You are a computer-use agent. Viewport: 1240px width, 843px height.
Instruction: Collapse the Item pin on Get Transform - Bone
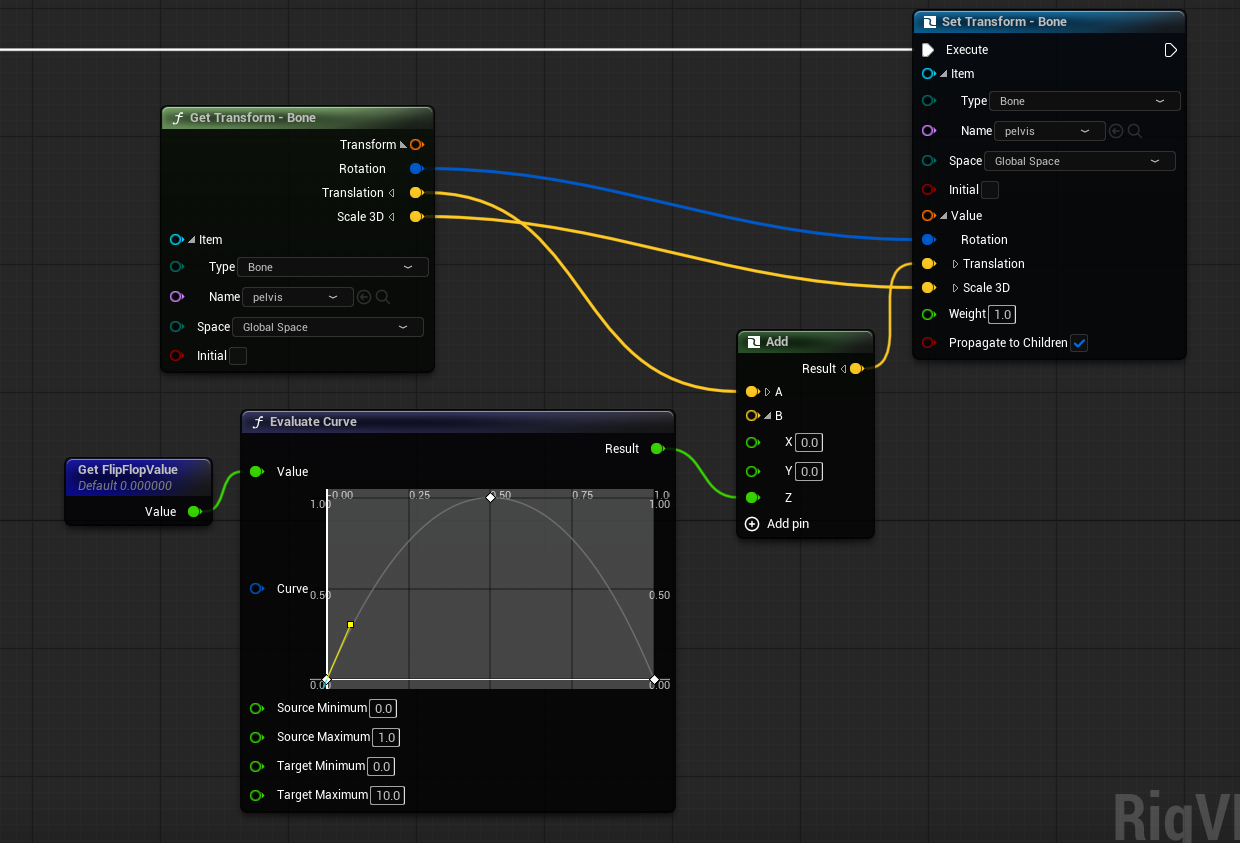tap(190, 239)
